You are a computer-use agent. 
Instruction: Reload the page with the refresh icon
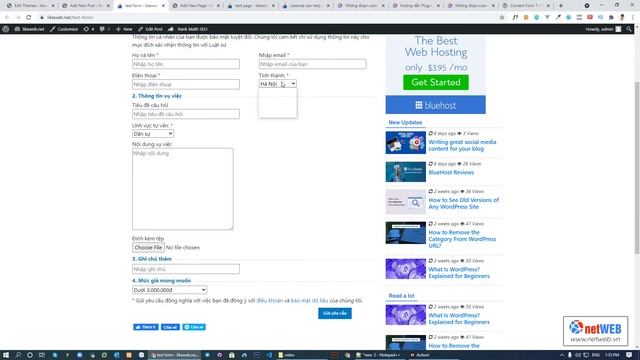point(29,18)
